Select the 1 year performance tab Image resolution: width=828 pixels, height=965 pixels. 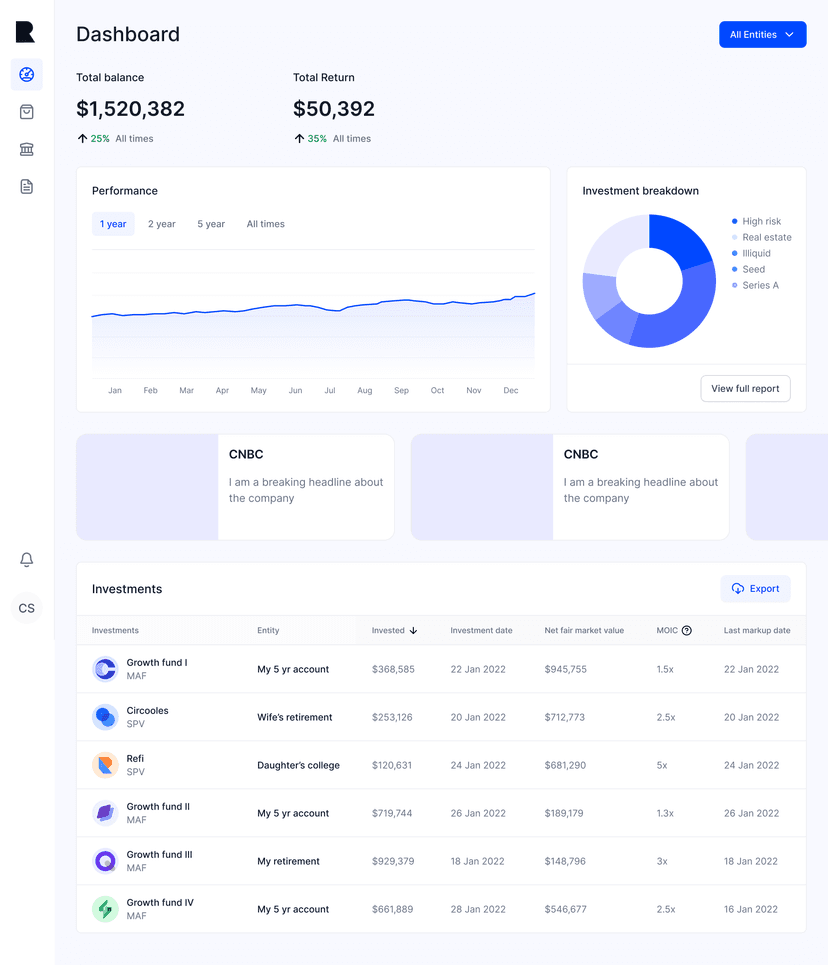(113, 224)
